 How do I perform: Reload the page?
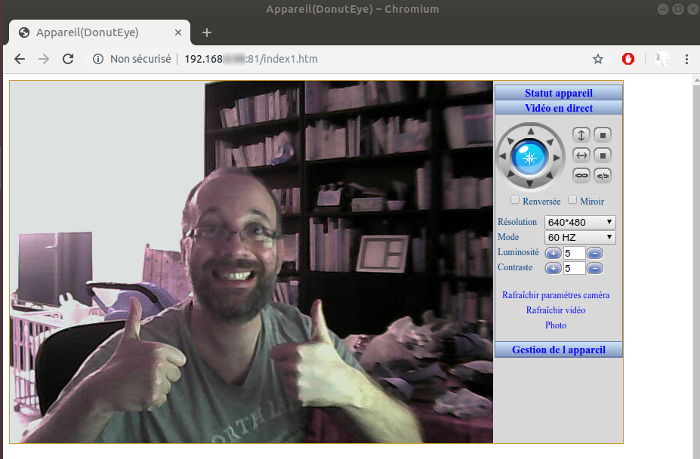point(68,59)
